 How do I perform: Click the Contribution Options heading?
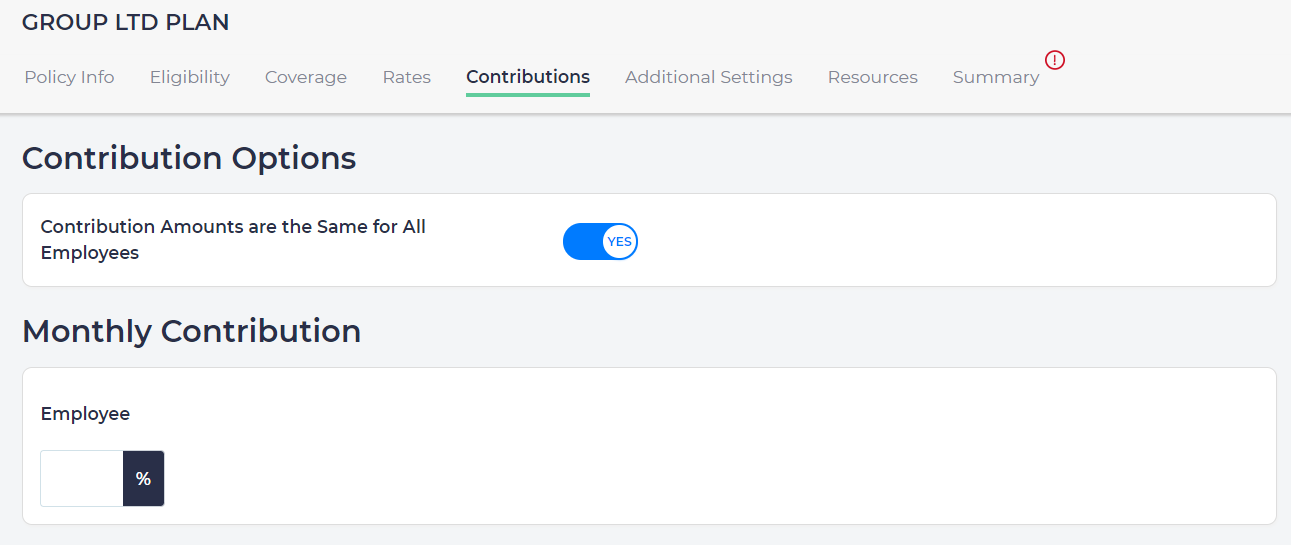pyautogui.click(x=189, y=158)
